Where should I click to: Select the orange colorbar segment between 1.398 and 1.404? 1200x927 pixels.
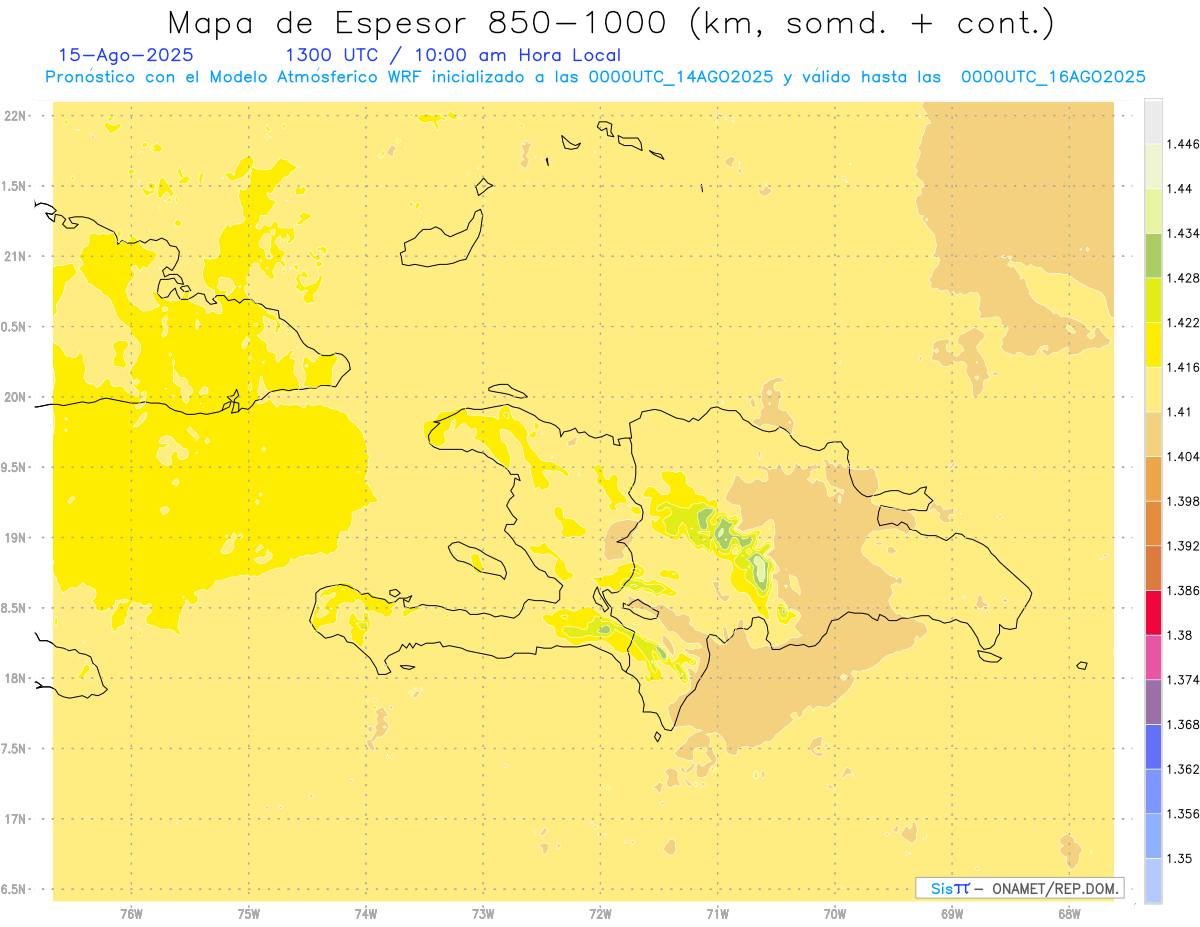pos(1153,478)
